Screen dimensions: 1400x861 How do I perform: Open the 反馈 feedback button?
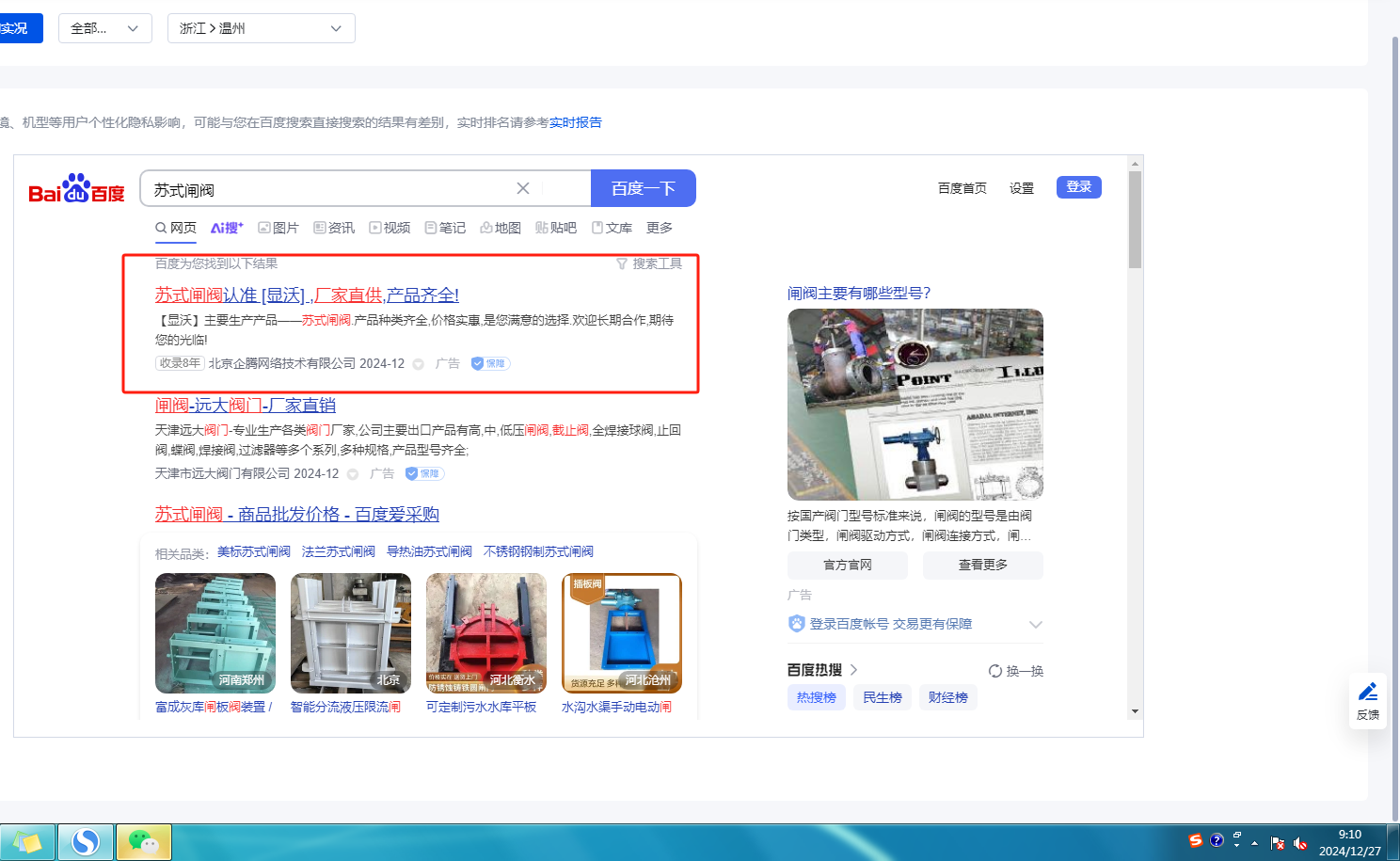point(1368,701)
